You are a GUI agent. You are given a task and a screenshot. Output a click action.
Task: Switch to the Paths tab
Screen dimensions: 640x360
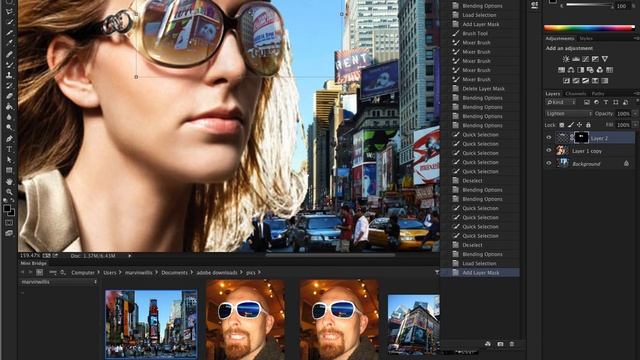pos(598,93)
